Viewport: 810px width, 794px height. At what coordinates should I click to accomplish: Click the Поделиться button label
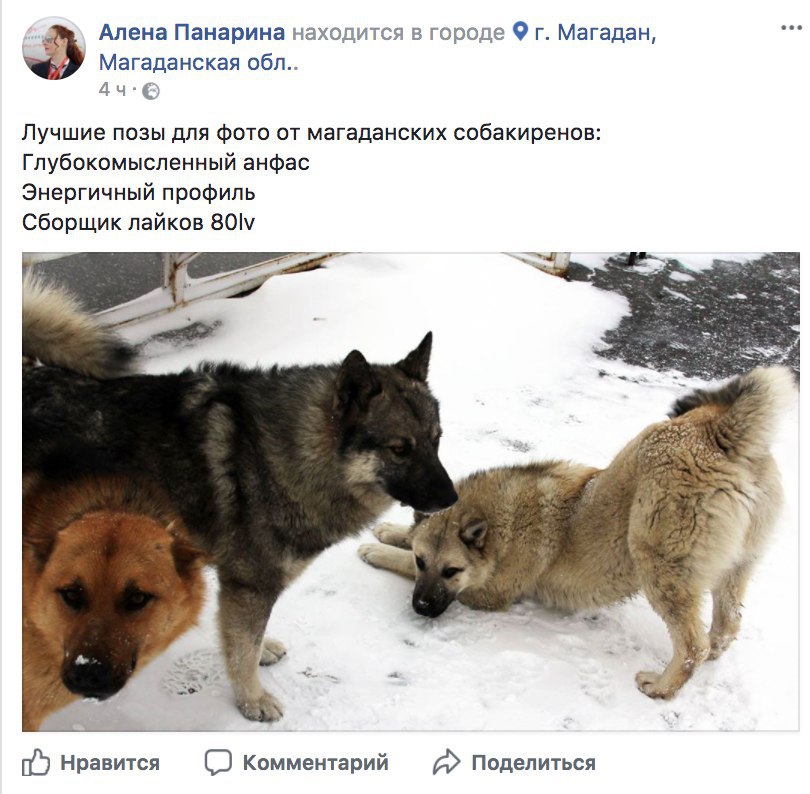[534, 763]
